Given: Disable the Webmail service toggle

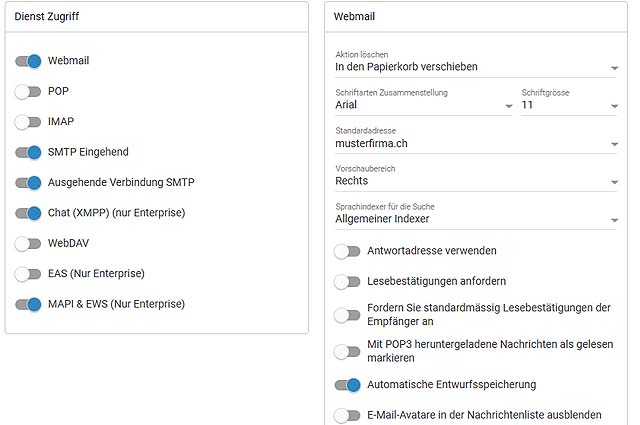Looking at the screenshot, I should point(28,61).
